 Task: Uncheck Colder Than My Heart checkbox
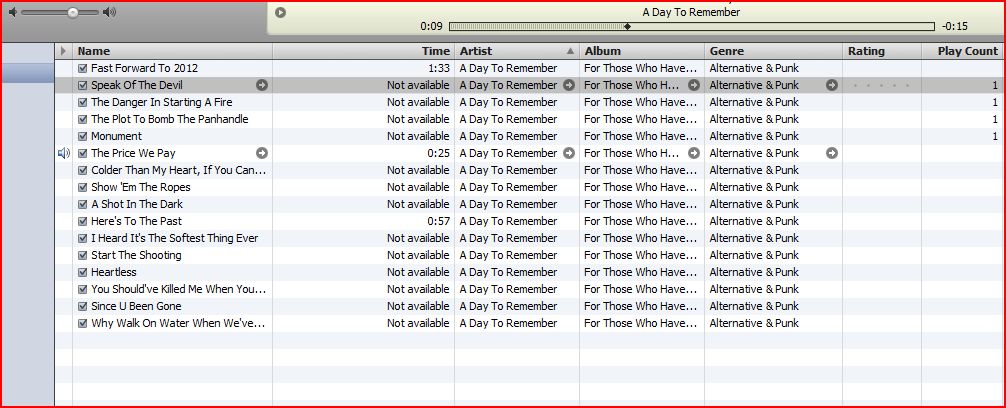[82, 170]
